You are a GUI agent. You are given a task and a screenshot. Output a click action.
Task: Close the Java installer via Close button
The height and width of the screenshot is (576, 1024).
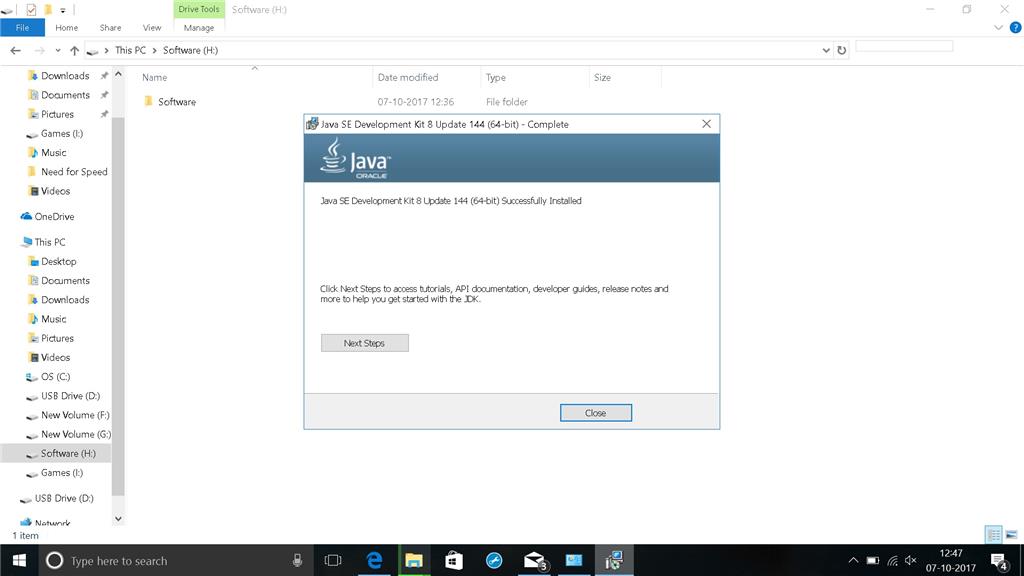(x=596, y=413)
